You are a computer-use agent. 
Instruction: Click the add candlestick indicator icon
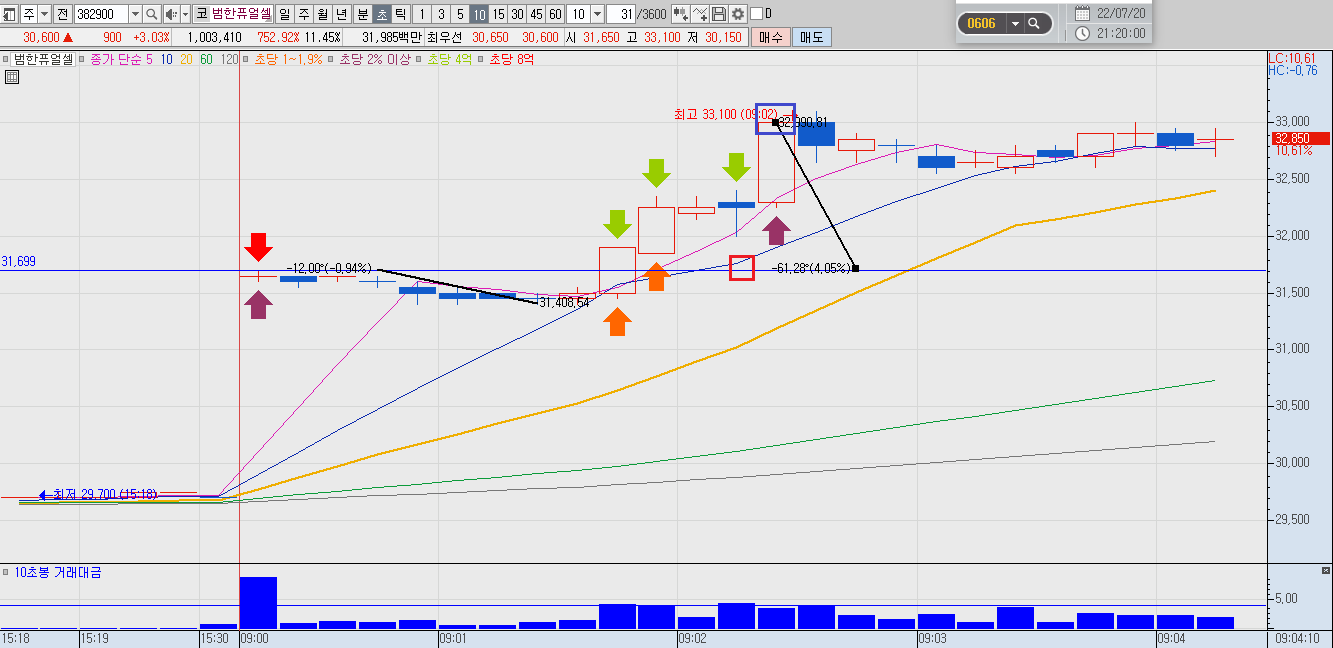[680, 14]
